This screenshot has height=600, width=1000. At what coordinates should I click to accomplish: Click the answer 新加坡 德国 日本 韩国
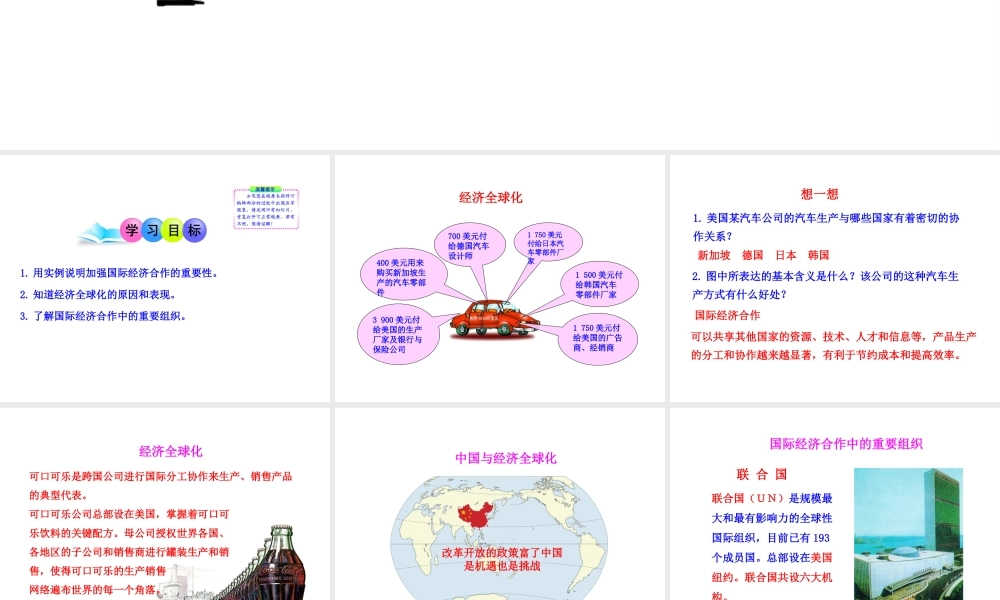click(763, 255)
